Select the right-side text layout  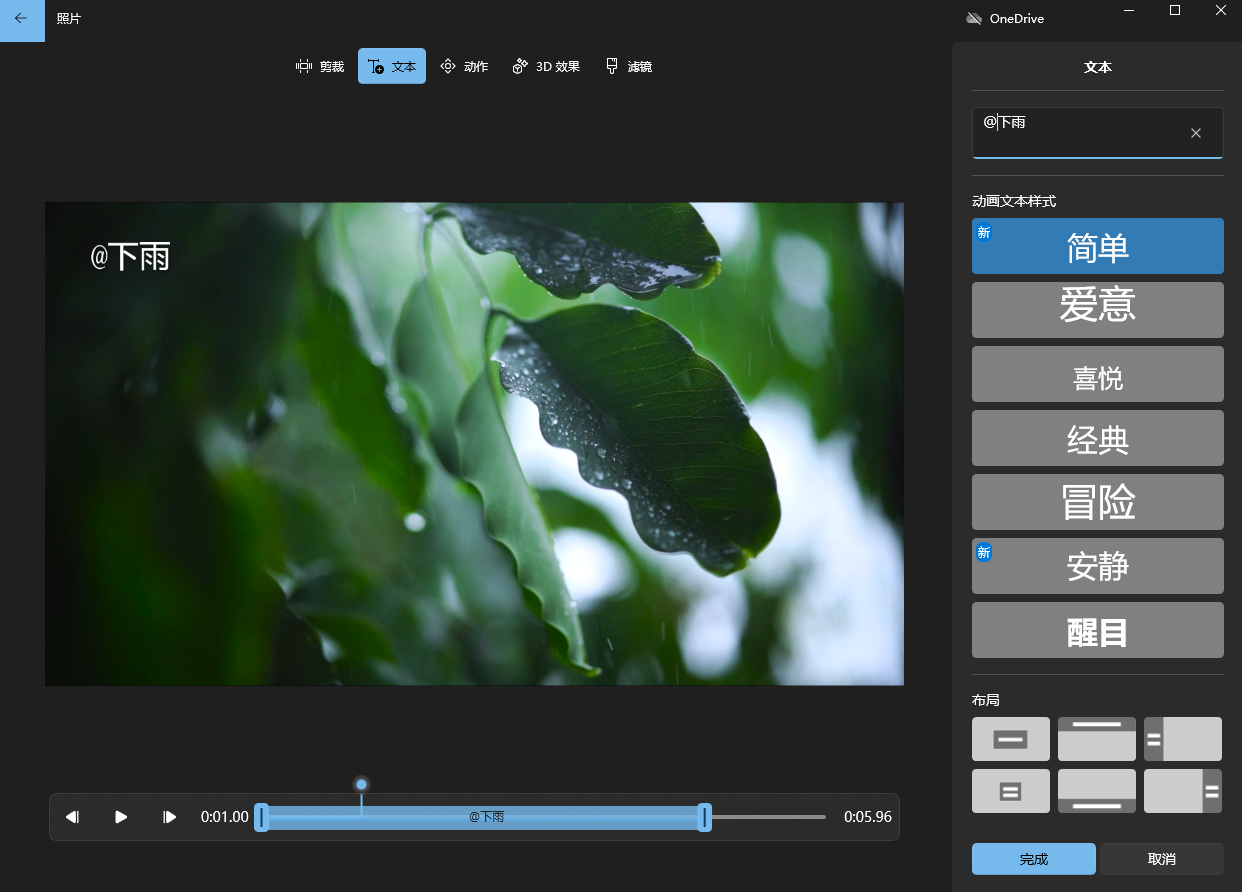[x=1183, y=791]
